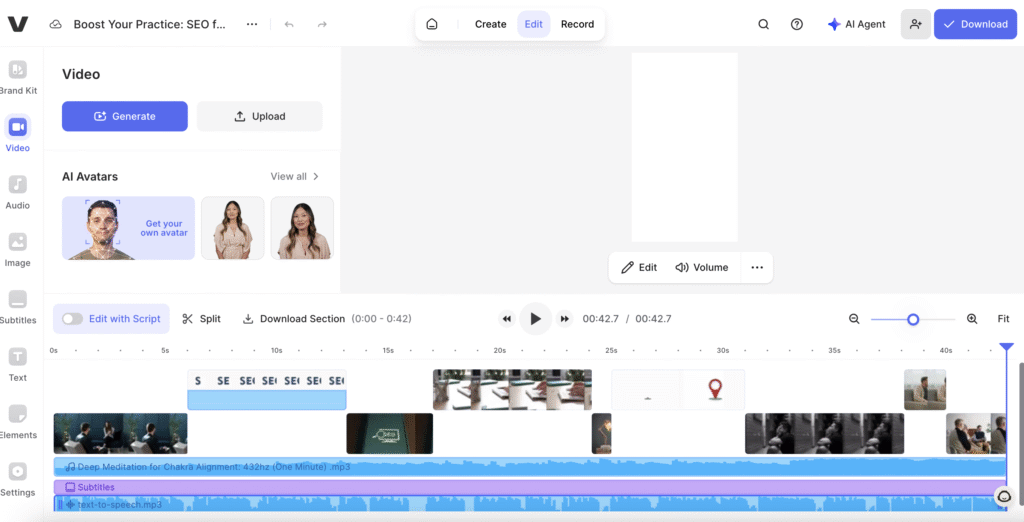Open the preview more options ellipsis
This screenshot has width=1024, height=522.
tap(757, 267)
